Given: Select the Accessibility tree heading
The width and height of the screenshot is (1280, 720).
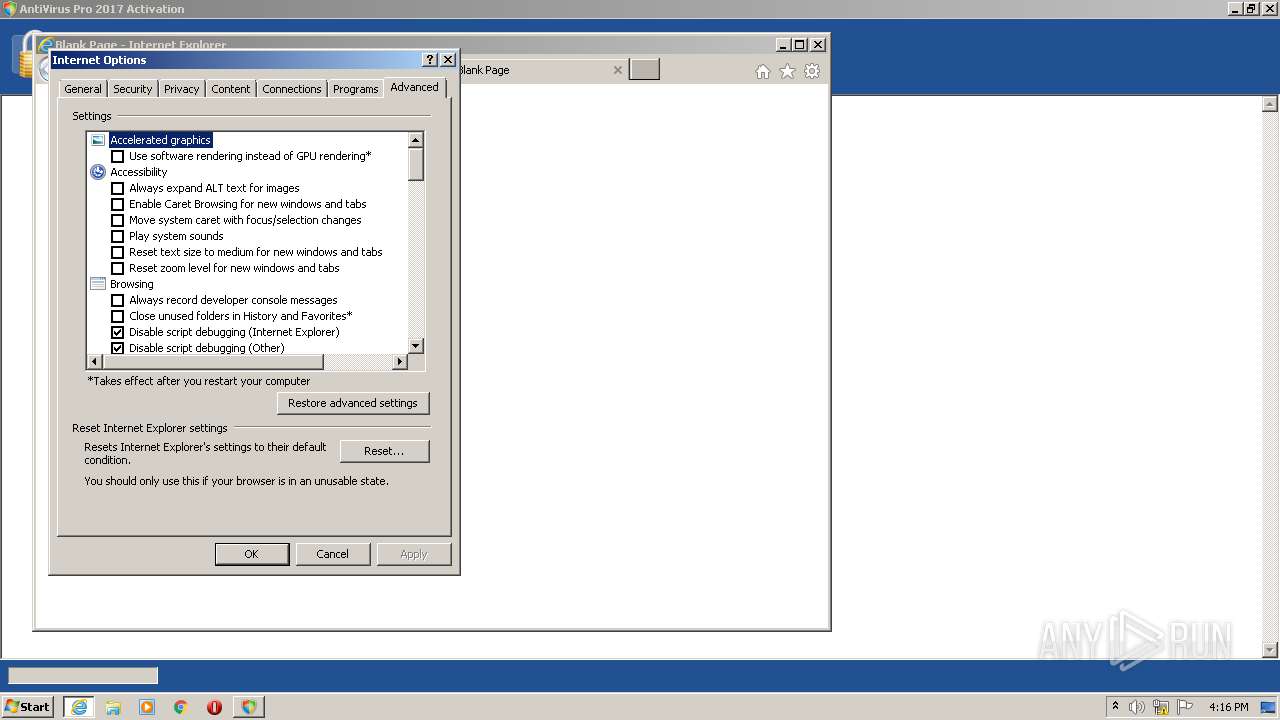Looking at the screenshot, I should coord(138,172).
